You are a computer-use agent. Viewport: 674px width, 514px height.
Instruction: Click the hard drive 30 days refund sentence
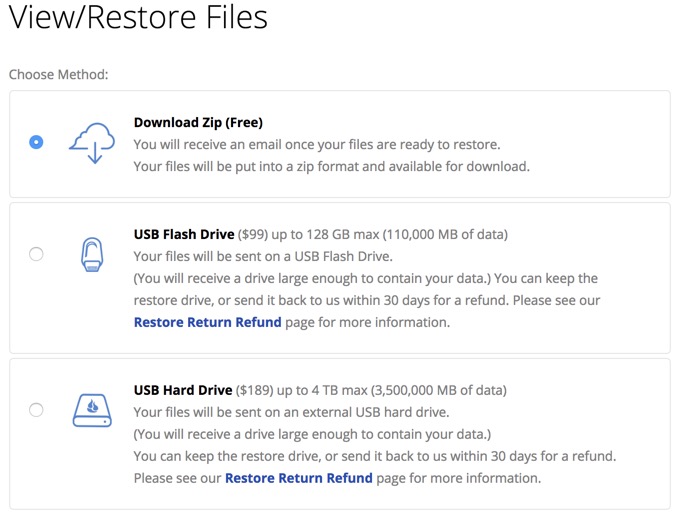pyautogui.click(x=375, y=456)
